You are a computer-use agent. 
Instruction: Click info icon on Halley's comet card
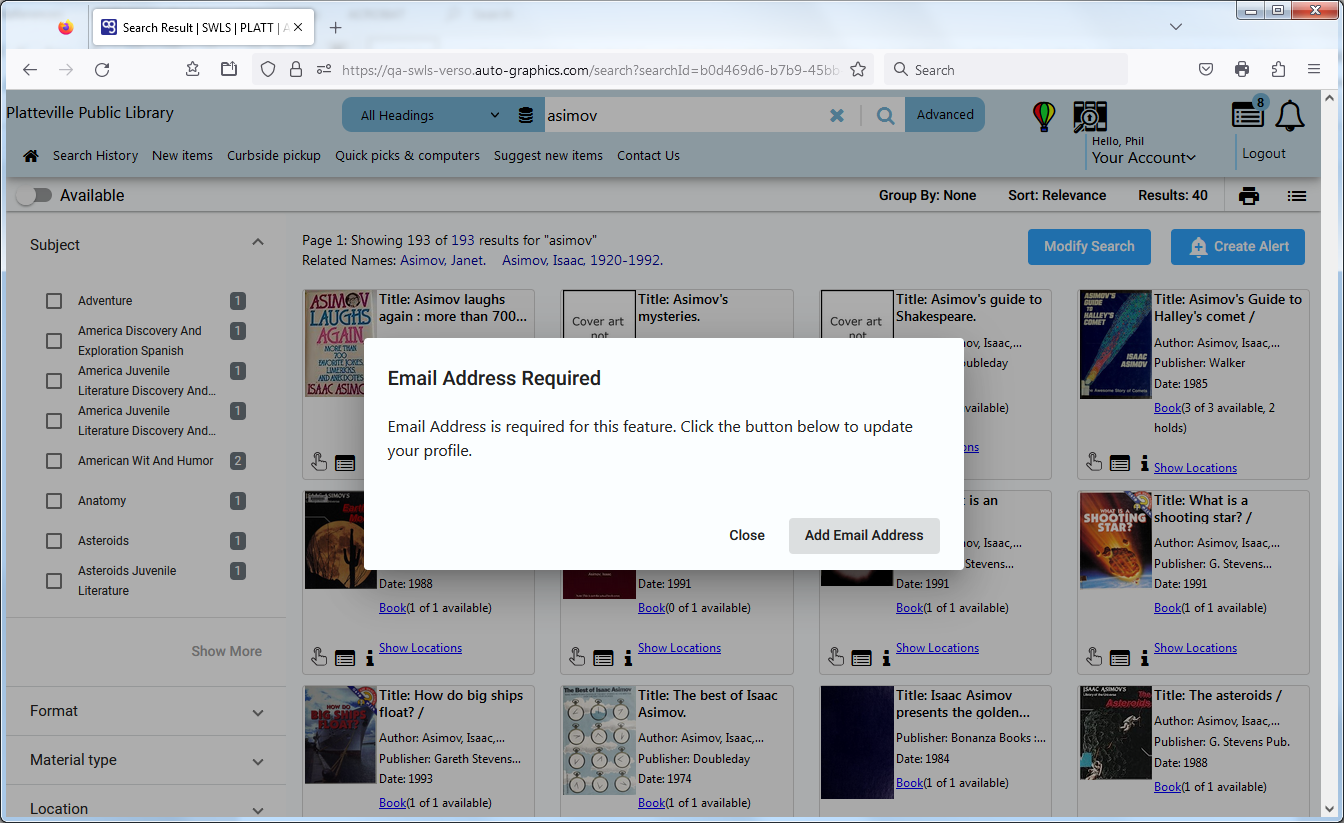pos(1144,463)
